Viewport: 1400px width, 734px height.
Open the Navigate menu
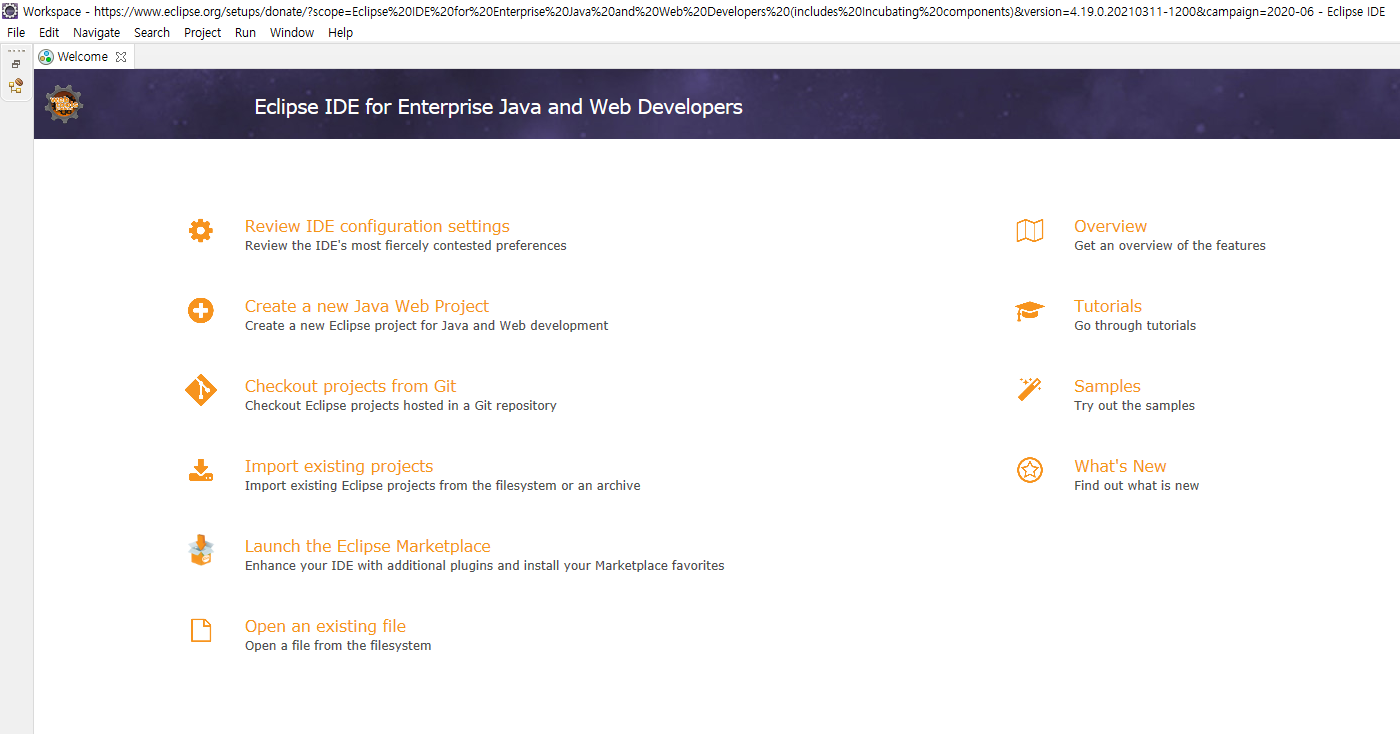point(96,32)
